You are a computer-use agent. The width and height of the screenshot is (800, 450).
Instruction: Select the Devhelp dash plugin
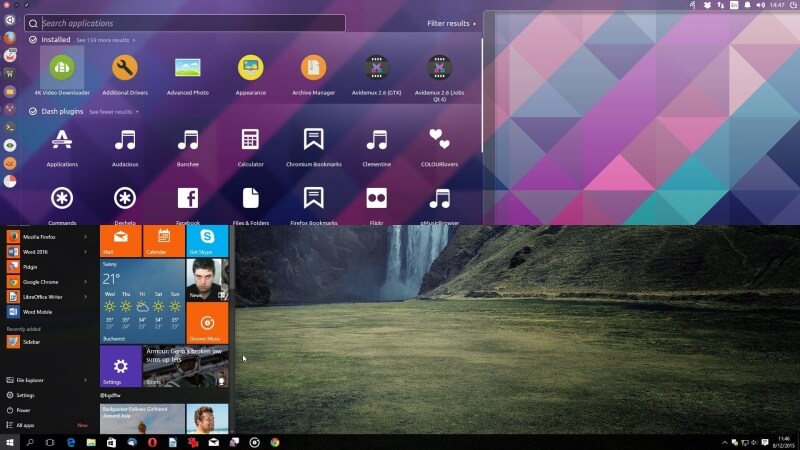click(x=125, y=205)
